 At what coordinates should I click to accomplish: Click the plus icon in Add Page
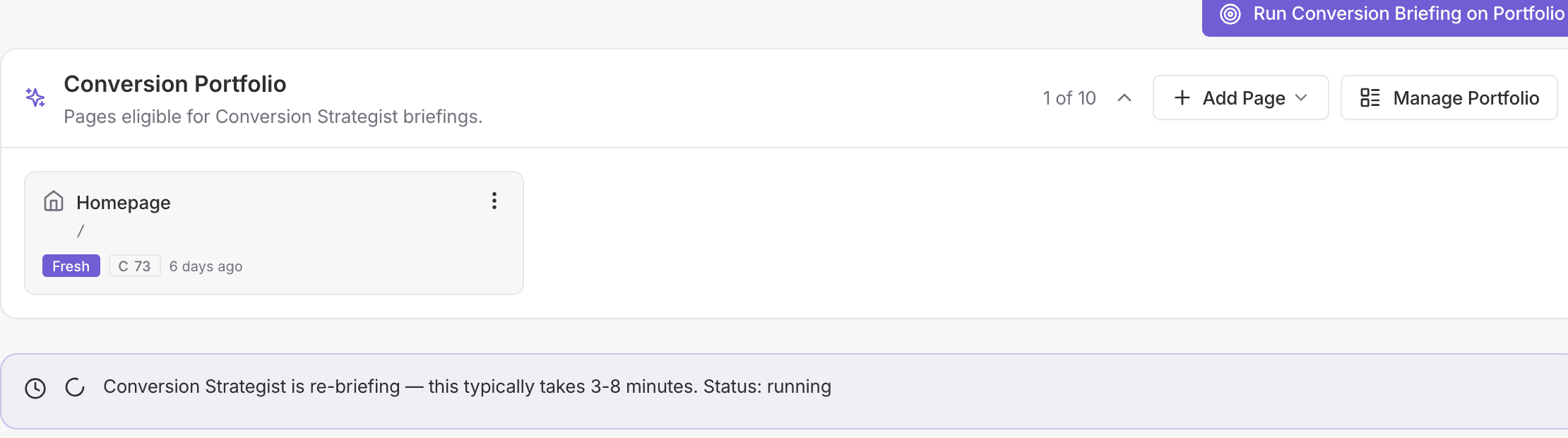(1182, 97)
